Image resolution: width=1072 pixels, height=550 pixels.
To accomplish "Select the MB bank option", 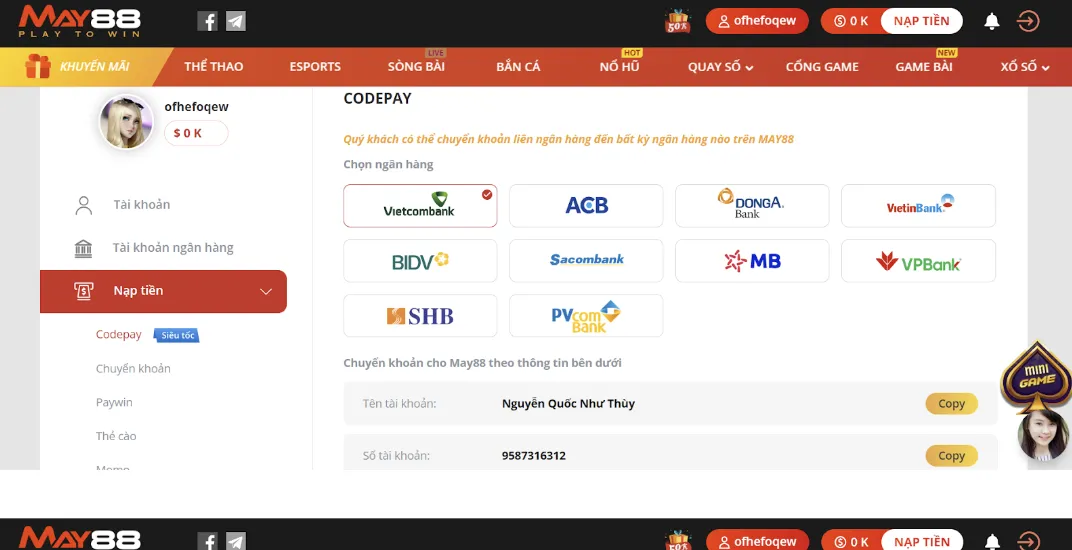I will 752,261.
